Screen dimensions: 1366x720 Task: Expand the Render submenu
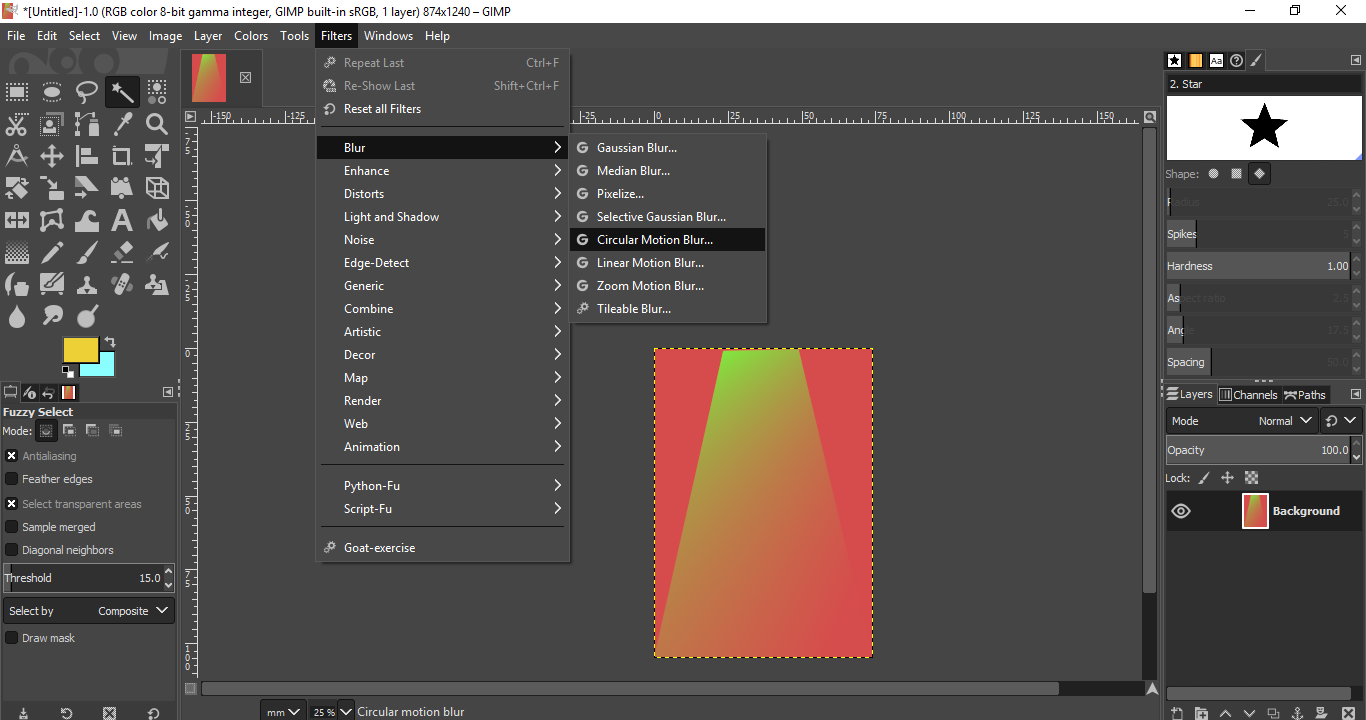(443, 401)
